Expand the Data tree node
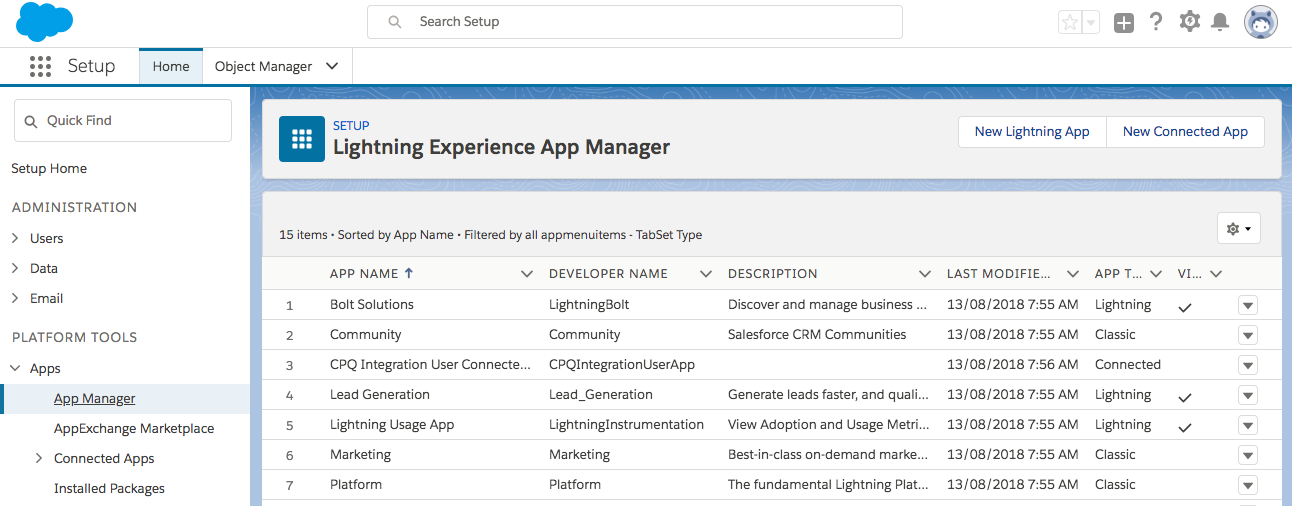Image resolution: width=1292 pixels, height=506 pixels. (15, 268)
